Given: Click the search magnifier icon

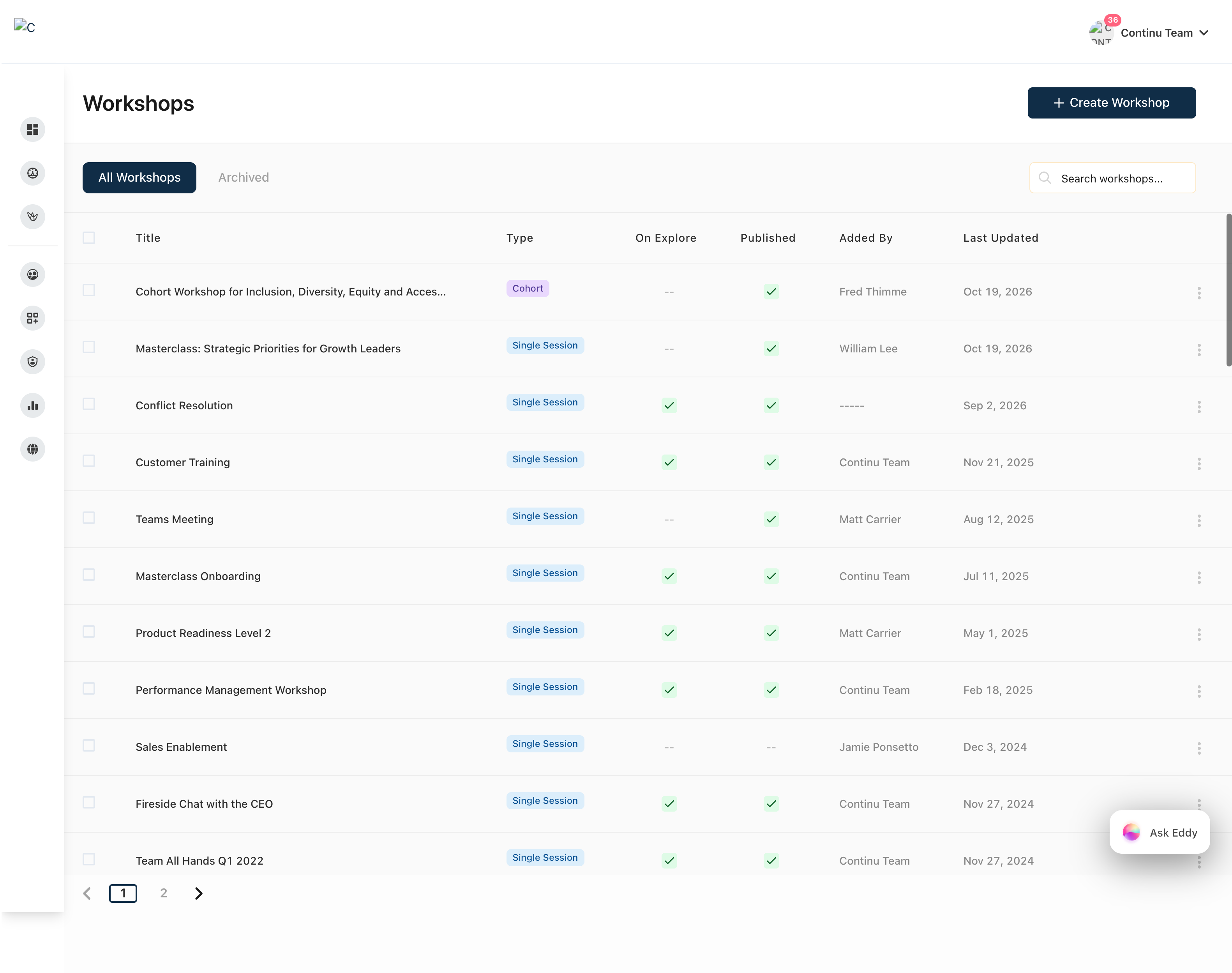Looking at the screenshot, I should tap(1045, 178).
